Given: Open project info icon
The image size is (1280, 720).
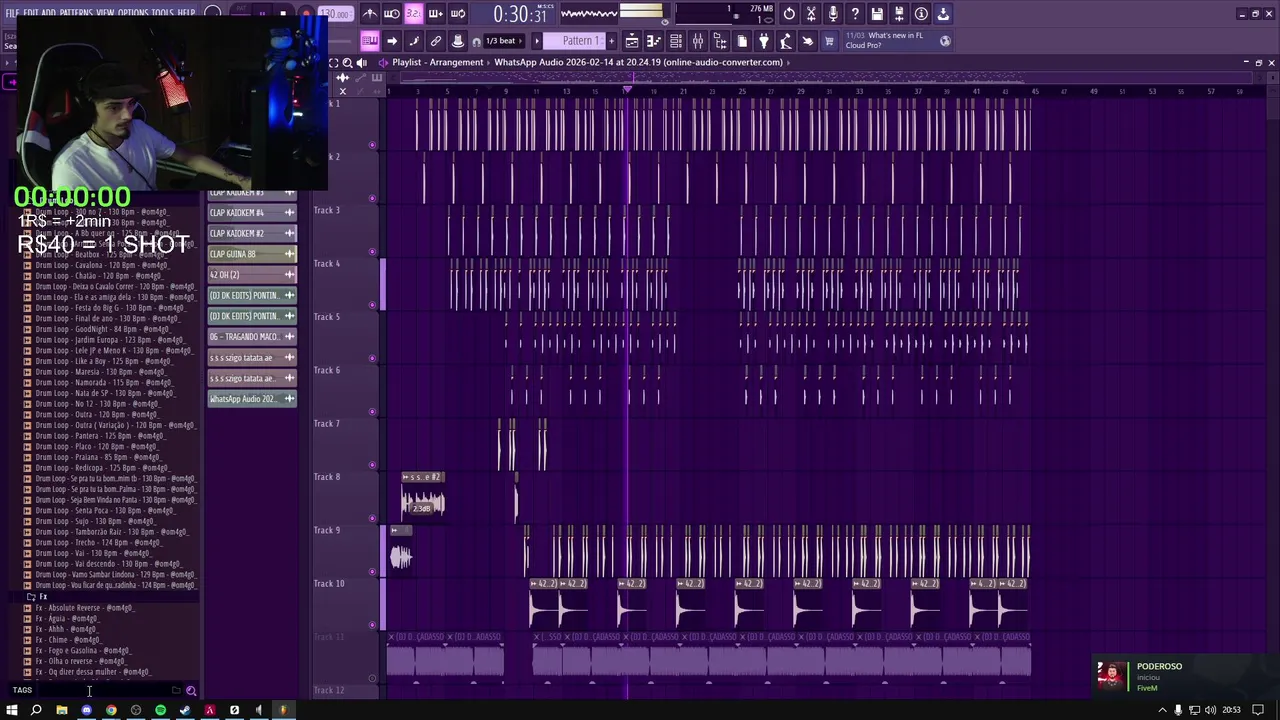Looking at the screenshot, I should point(921,14).
